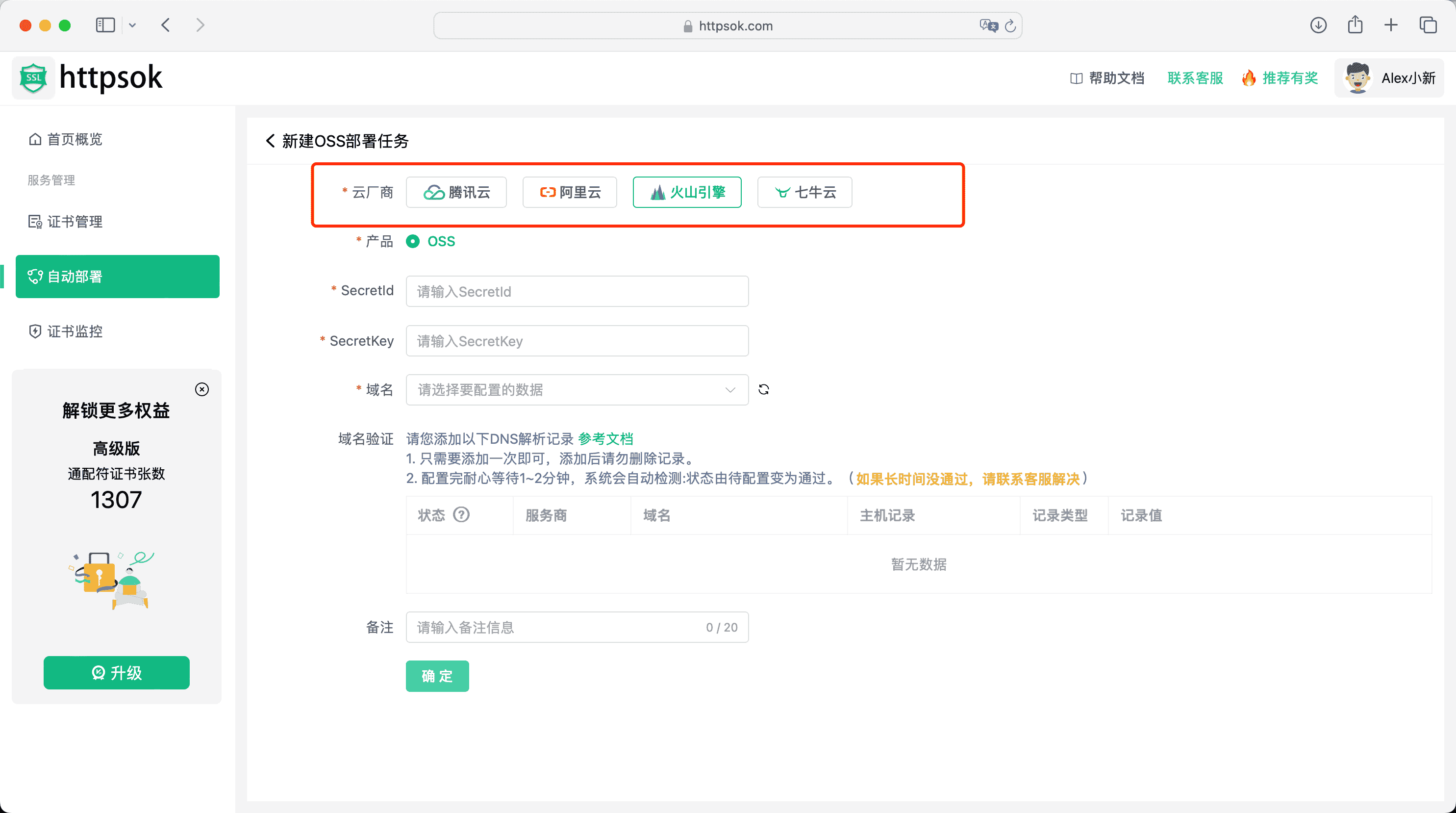Viewport: 1456px width, 813px height.
Task: Open the 参考文档 reference link
Action: pyautogui.click(x=605, y=439)
